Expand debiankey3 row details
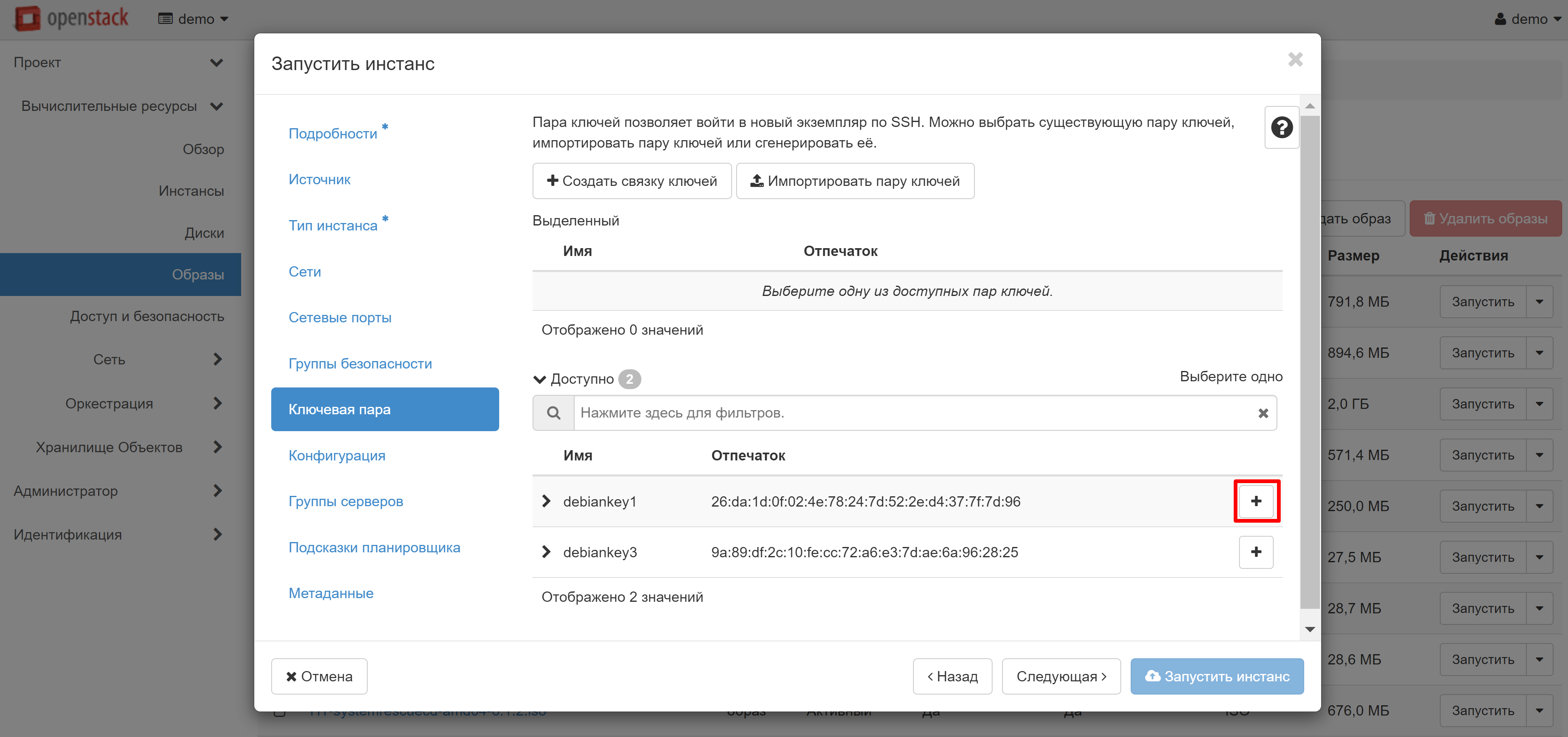This screenshot has width=1568, height=737. pyautogui.click(x=546, y=552)
